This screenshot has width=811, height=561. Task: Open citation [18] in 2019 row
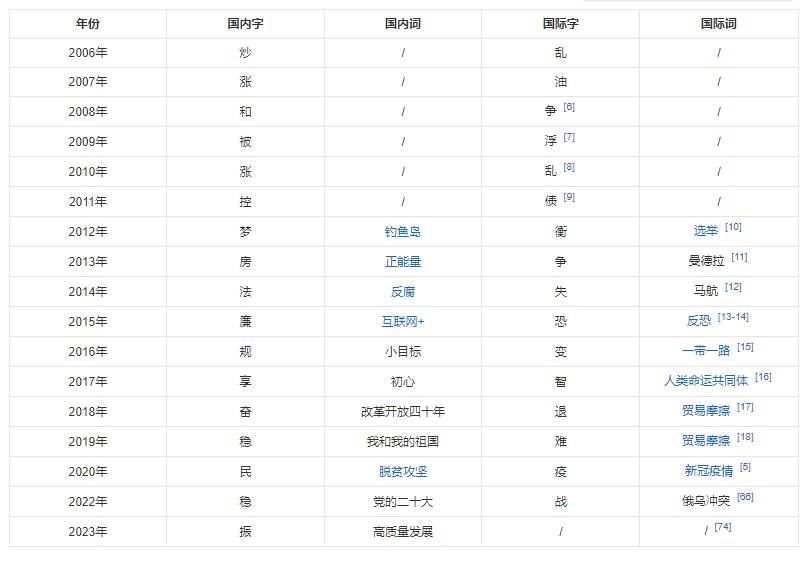tap(745, 437)
